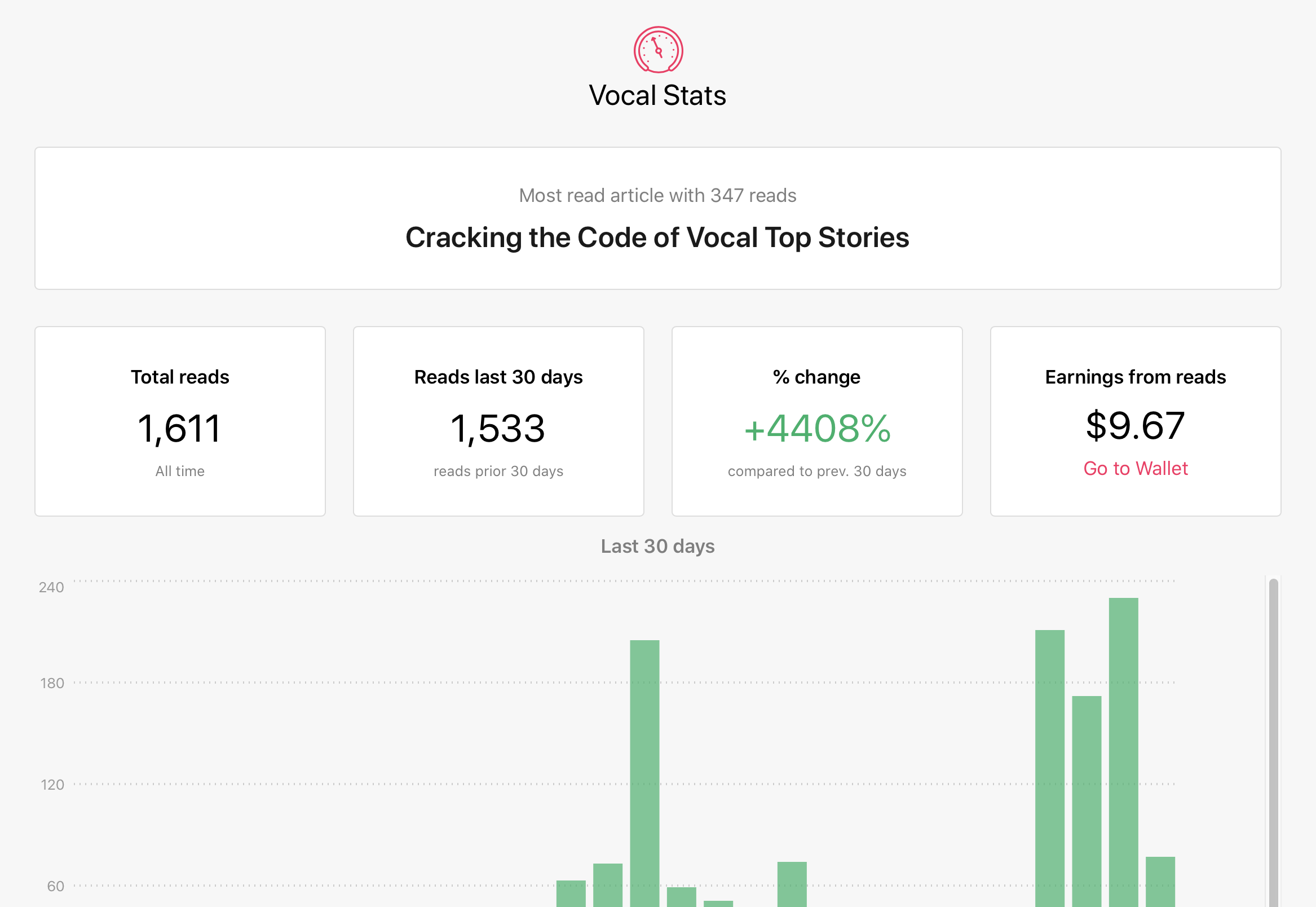1316x907 pixels.
Task: Click the 1,533 reads number
Action: pyautogui.click(x=498, y=429)
